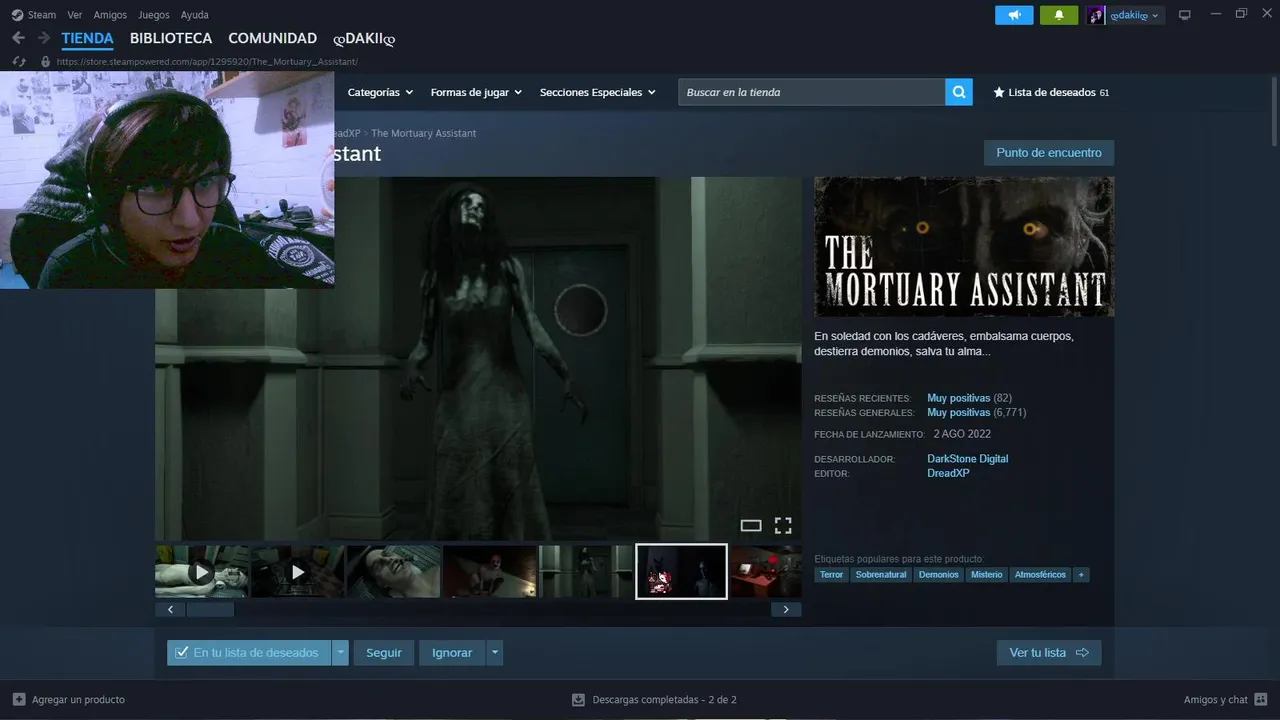Open the Ayuda menu

coord(195,15)
